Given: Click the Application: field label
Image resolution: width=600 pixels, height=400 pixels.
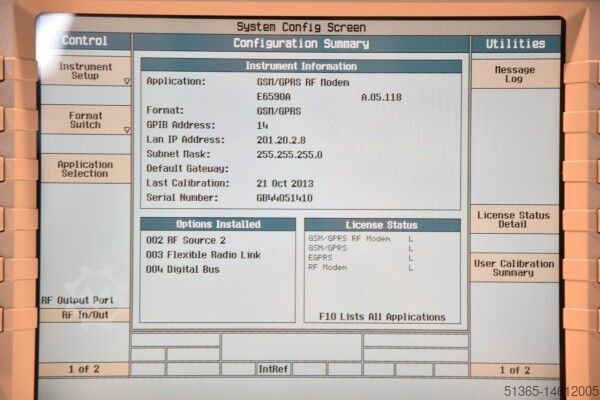Looking at the screenshot, I should pyautogui.click(x=176, y=82).
